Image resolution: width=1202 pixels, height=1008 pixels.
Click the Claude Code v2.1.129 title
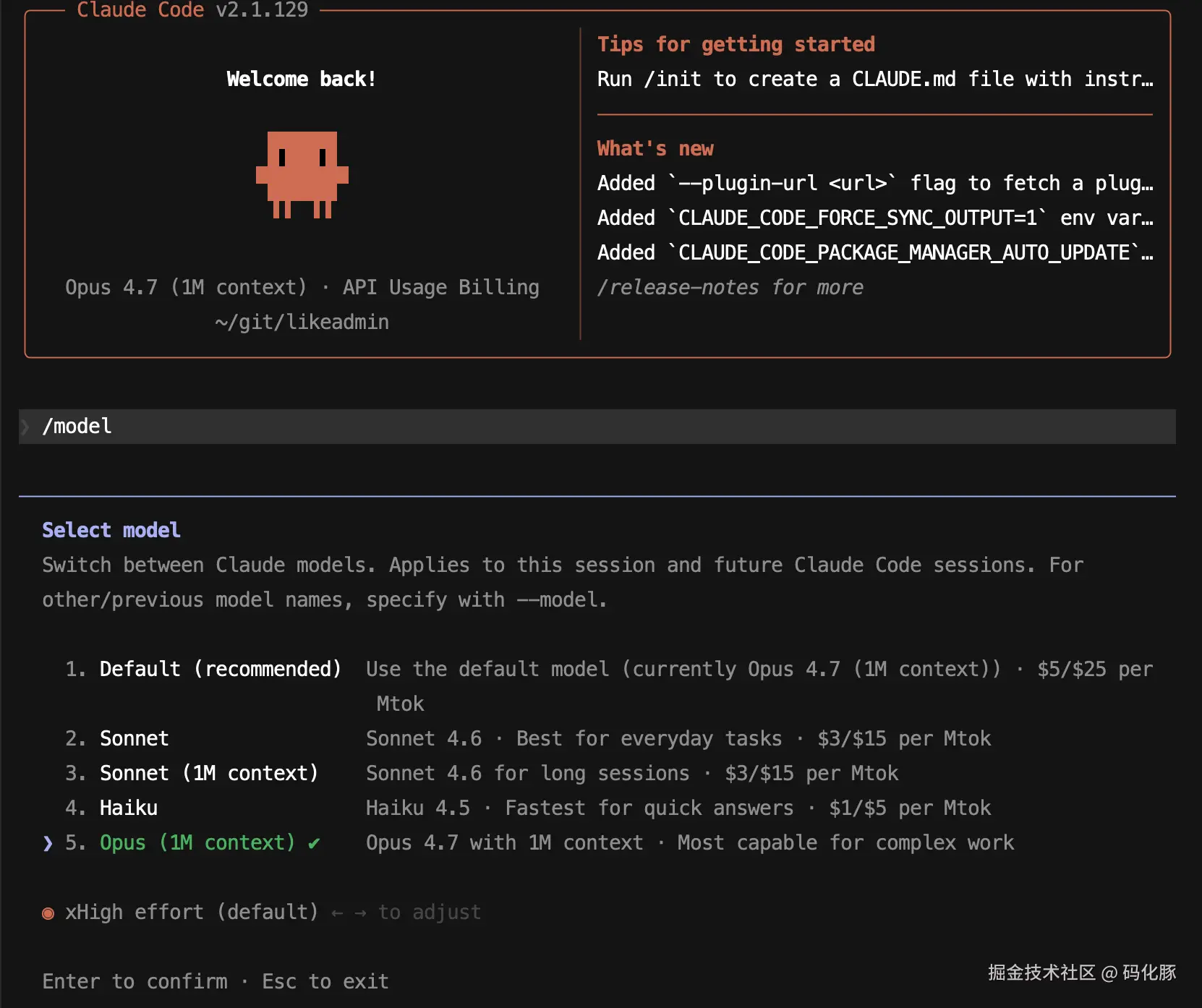[192, 10]
